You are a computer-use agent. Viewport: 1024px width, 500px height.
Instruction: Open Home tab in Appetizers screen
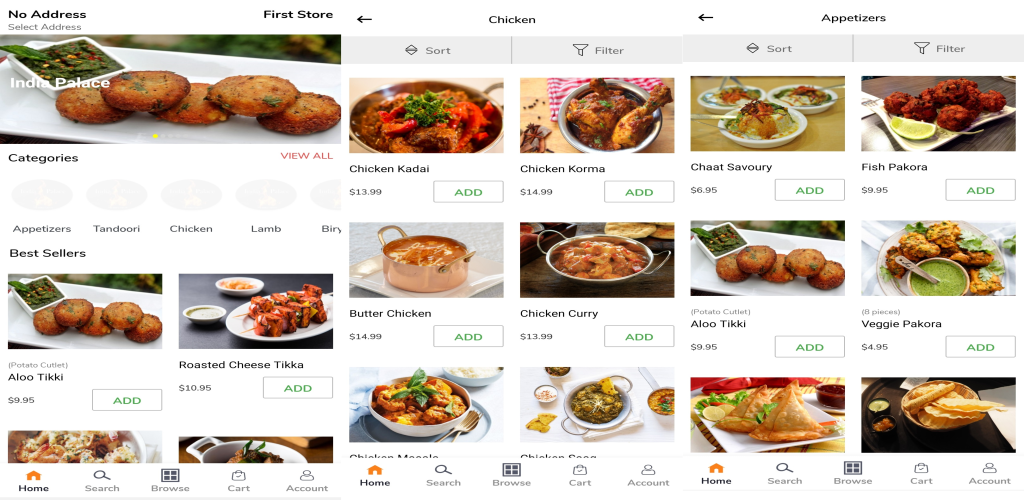pos(716,473)
